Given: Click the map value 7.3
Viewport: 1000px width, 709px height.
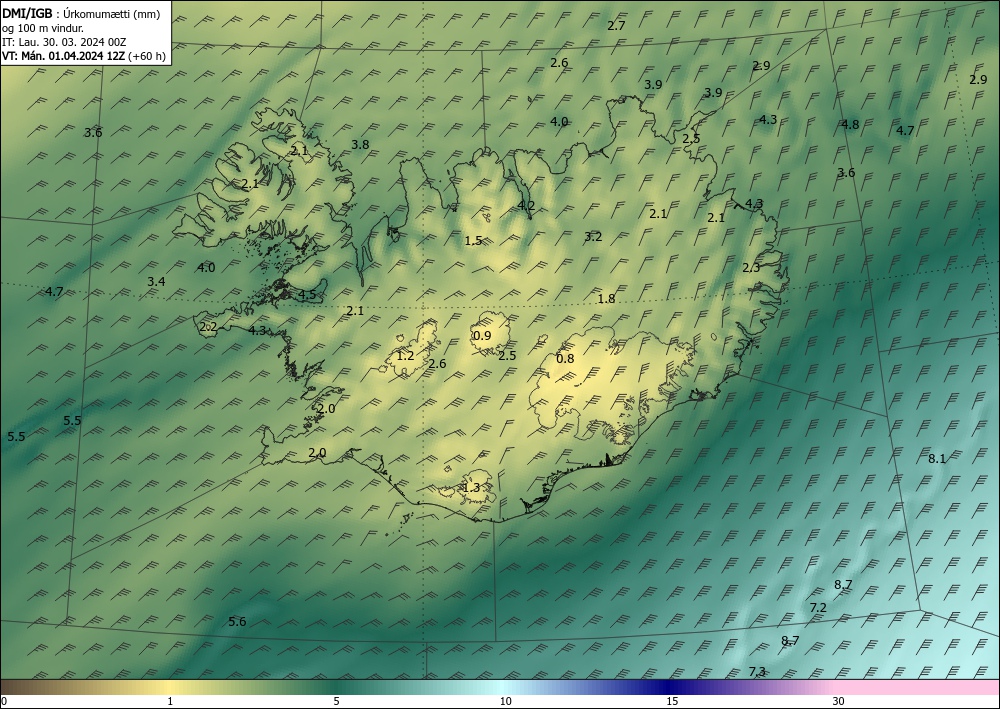Looking at the screenshot, I should tap(757, 671).
